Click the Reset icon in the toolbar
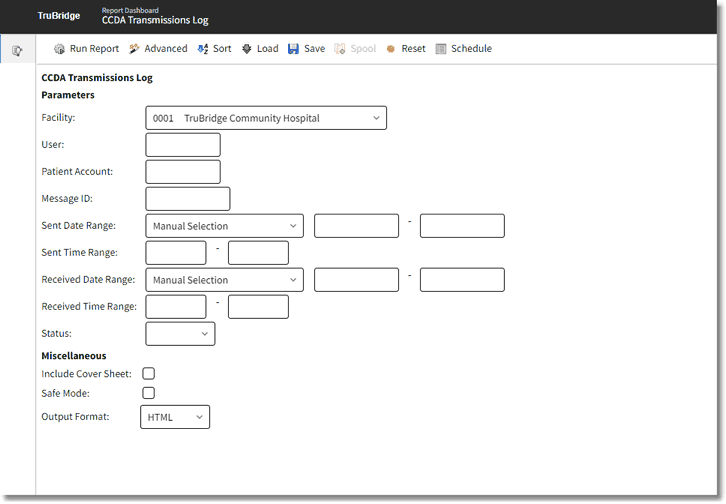This screenshot has width=726, height=504. [x=391, y=48]
